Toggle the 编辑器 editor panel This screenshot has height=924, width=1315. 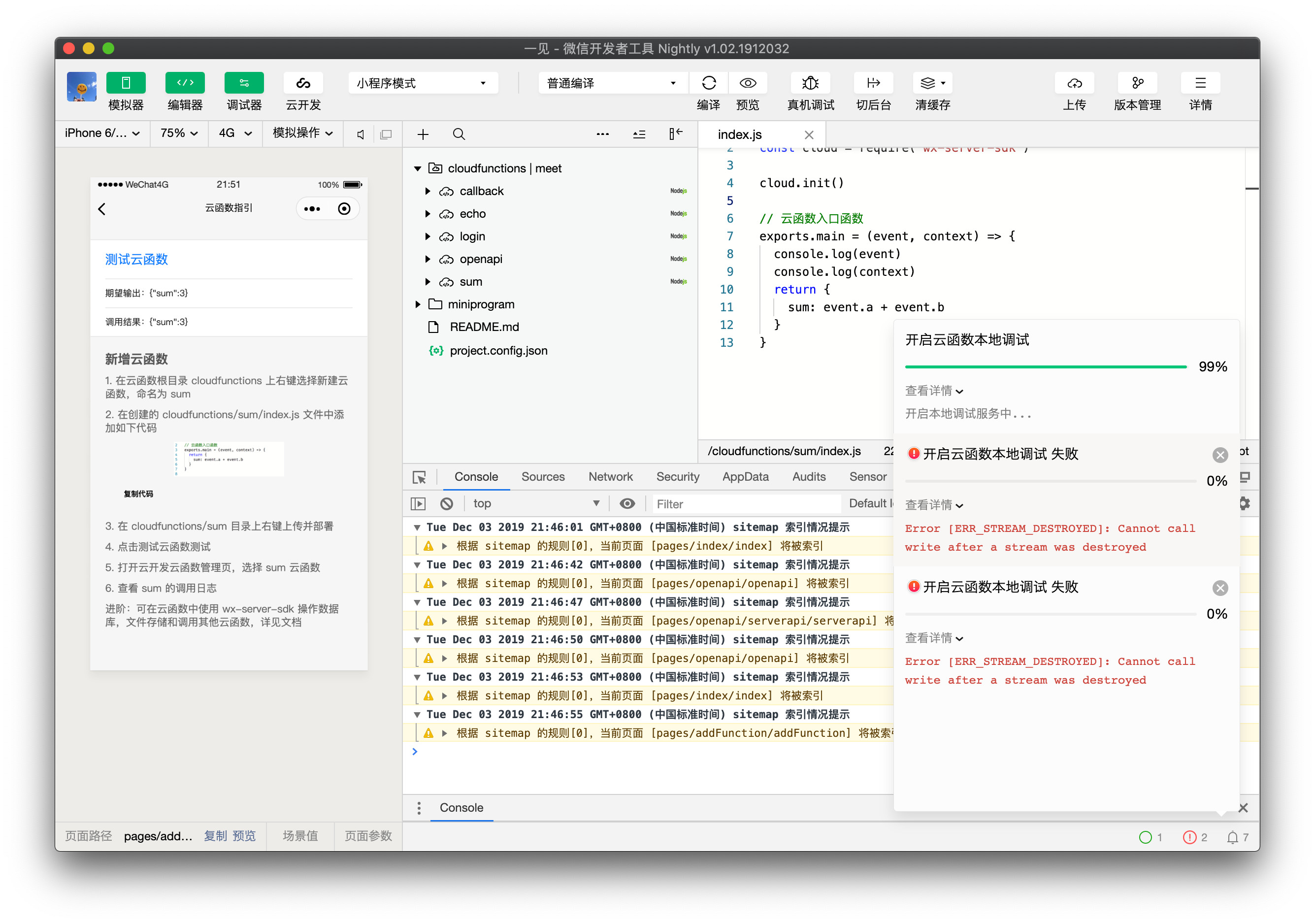click(184, 83)
